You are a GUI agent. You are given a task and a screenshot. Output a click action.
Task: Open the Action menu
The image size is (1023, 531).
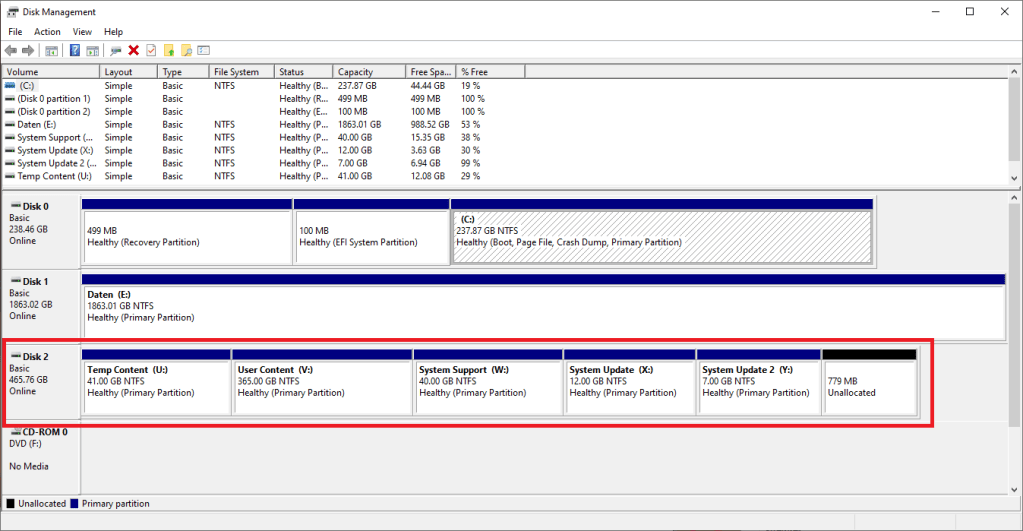point(47,32)
